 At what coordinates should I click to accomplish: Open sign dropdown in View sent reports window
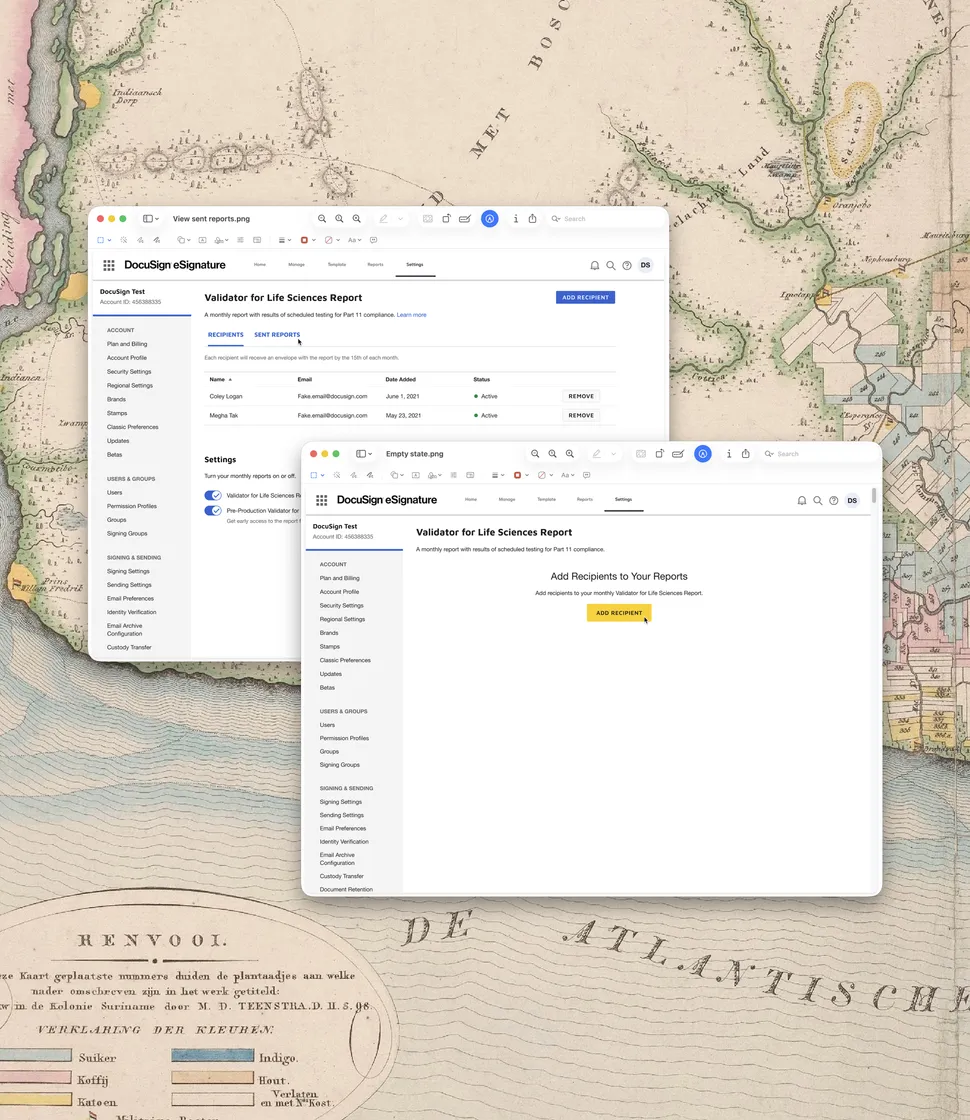coord(221,240)
